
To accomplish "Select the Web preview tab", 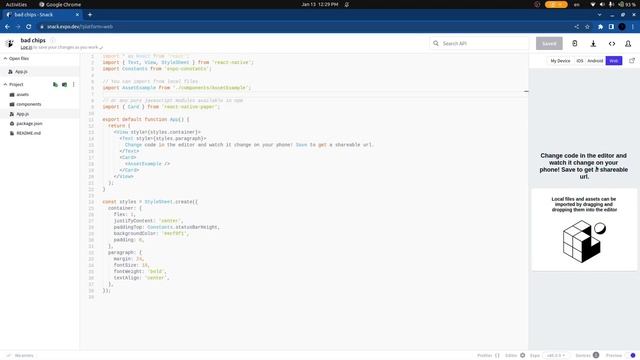I will 613,61.
